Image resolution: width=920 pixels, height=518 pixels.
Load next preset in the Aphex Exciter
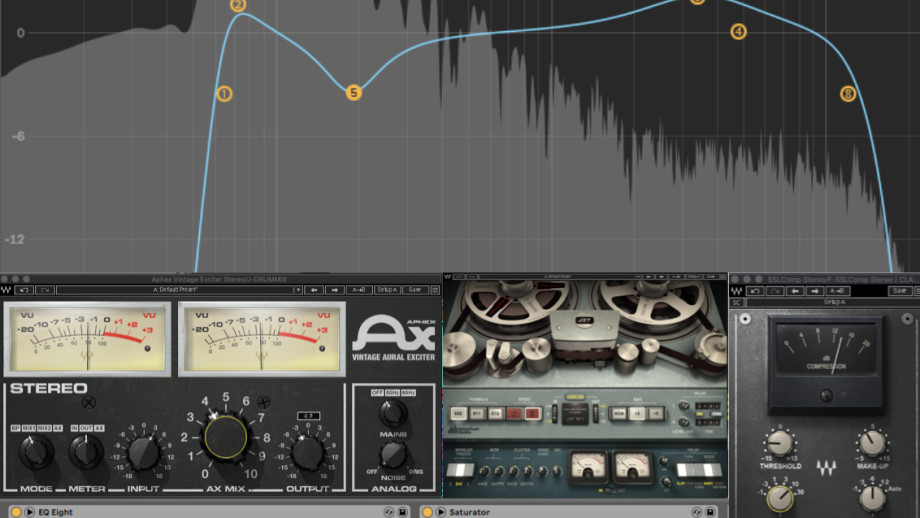tap(334, 290)
